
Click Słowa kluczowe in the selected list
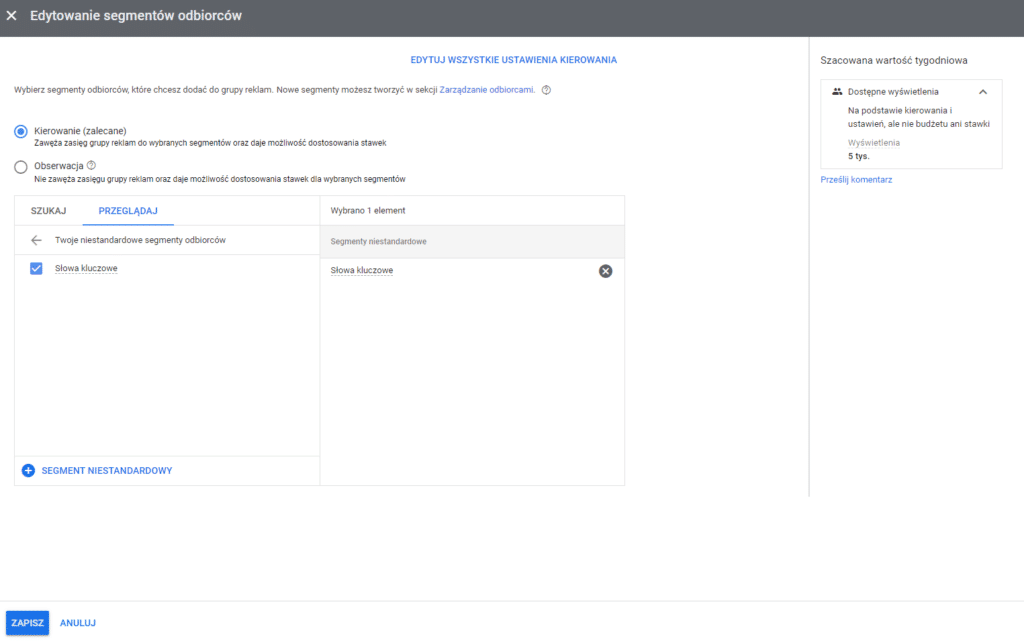(x=362, y=270)
